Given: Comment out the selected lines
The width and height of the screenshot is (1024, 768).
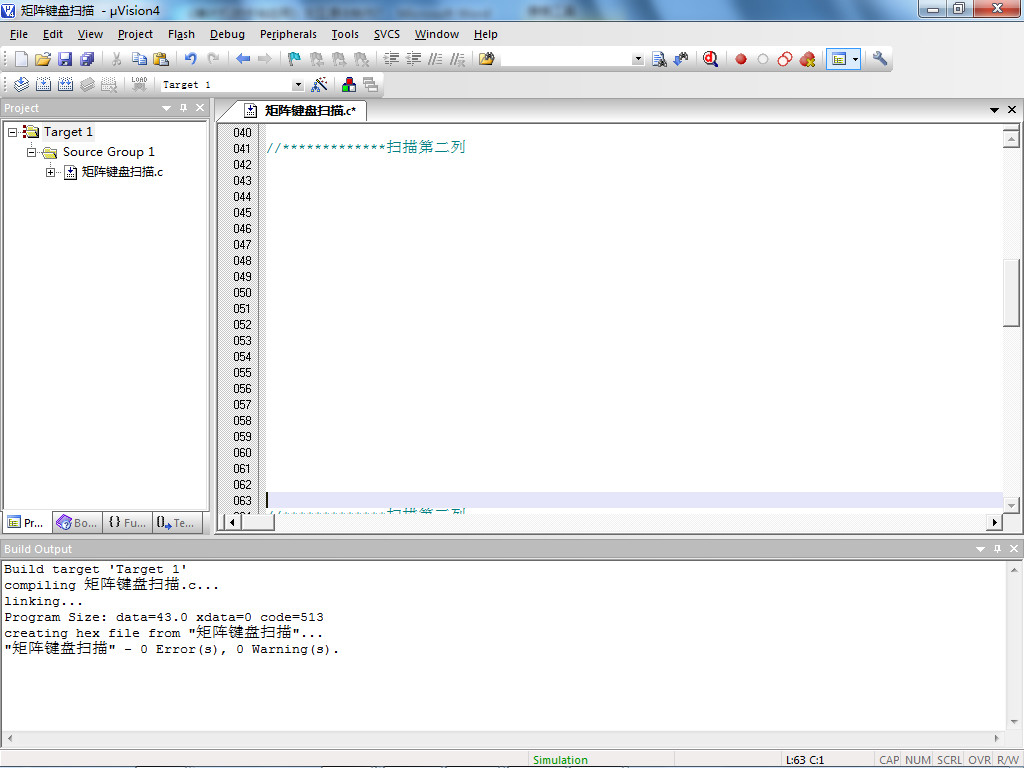Looking at the screenshot, I should 436,59.
